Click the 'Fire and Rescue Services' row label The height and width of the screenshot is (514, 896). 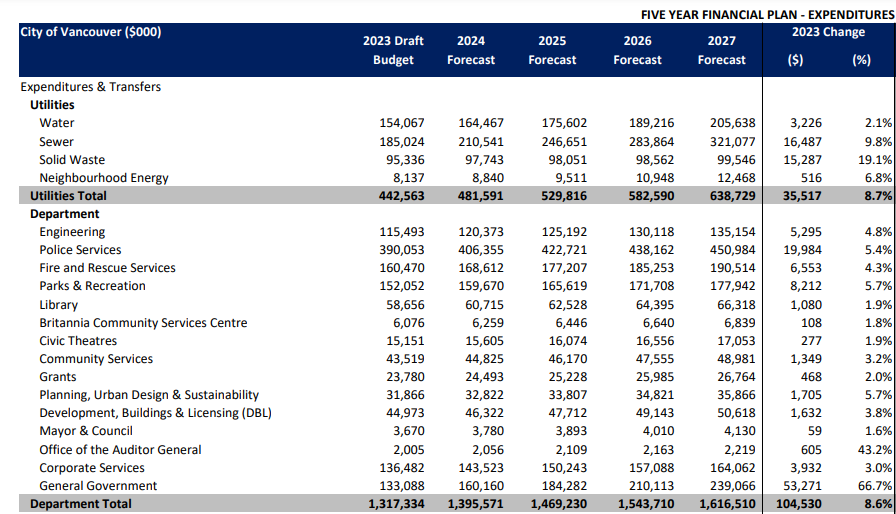(x=107, y=268)
